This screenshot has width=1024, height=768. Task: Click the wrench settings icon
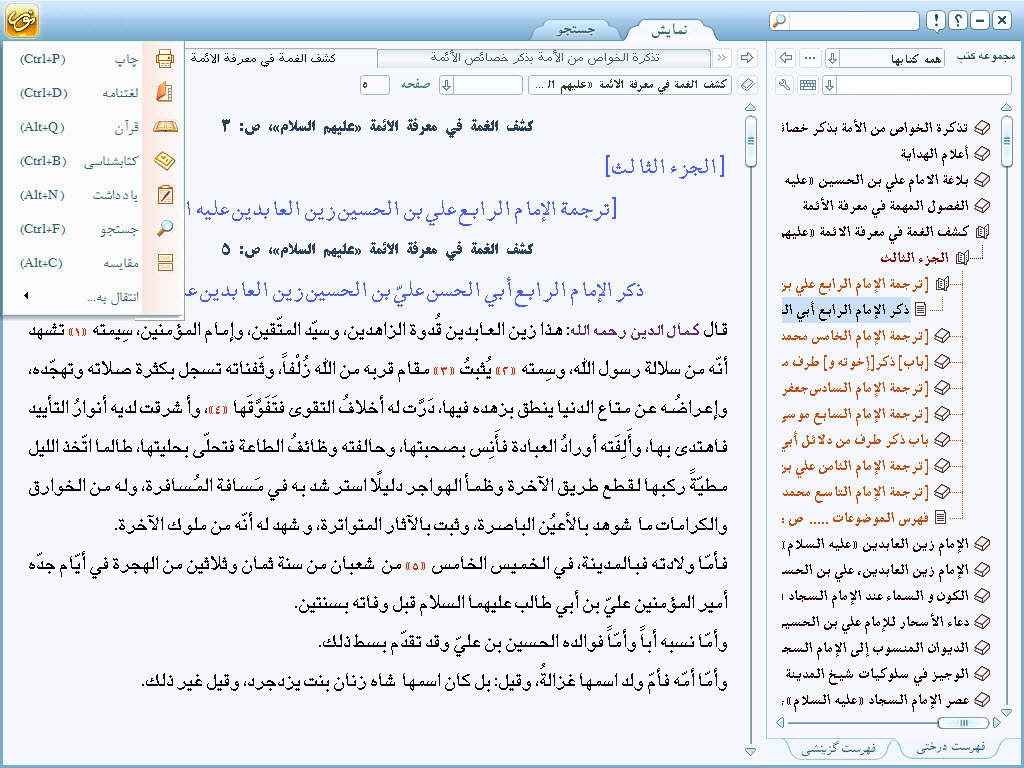785,85
